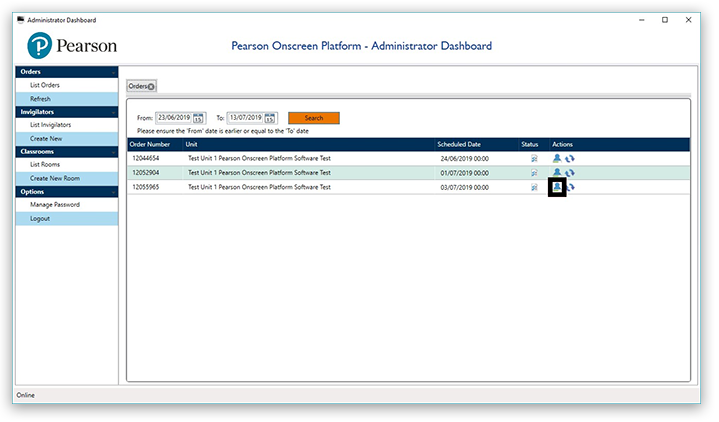The image size is (719, 422).
Task: Click the person icon for order 12055965
Action: [557, 187]
